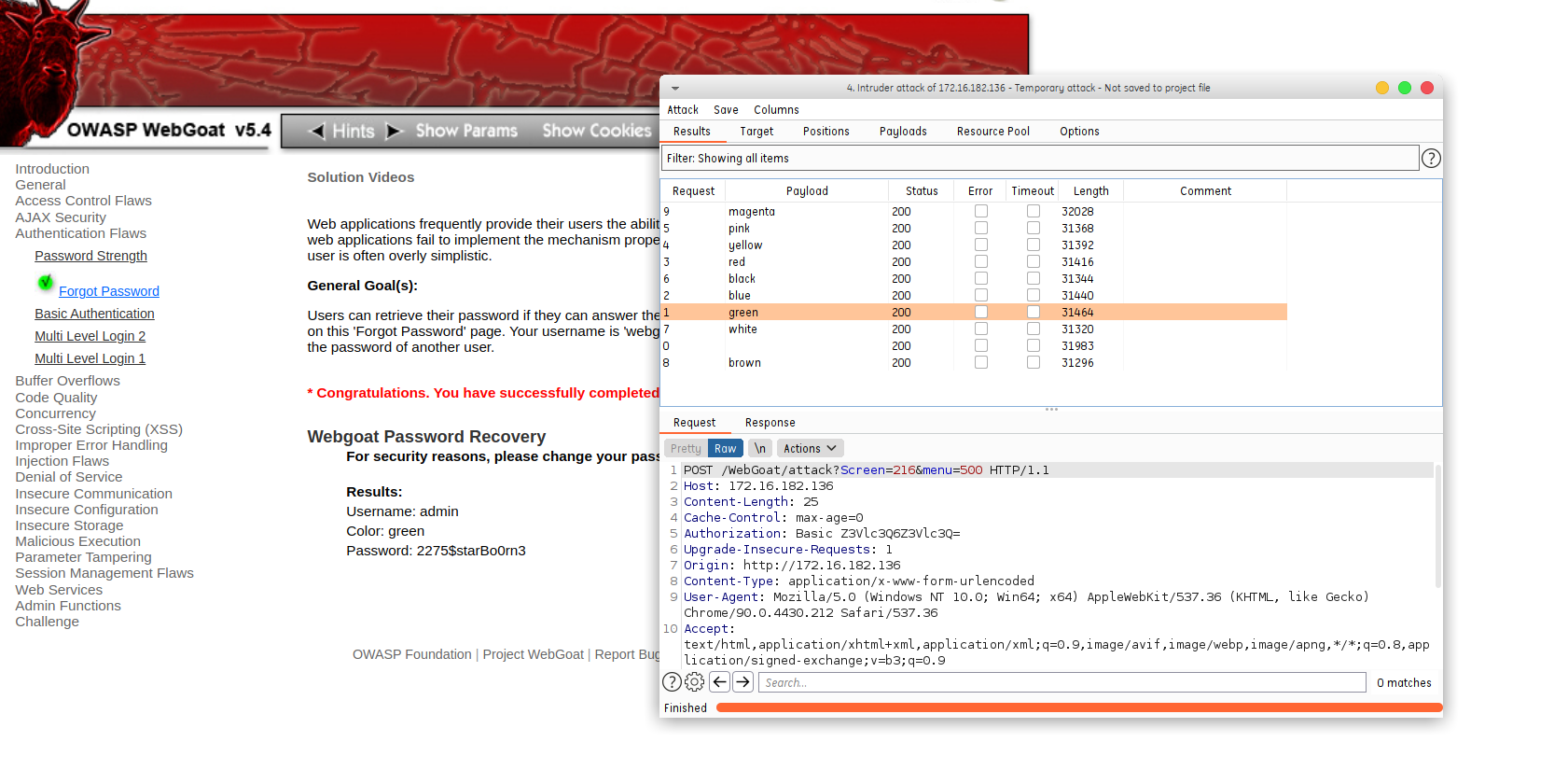The image size is (1568, 784).
Task: Click the length value 32028
Action: point(1077,212)
